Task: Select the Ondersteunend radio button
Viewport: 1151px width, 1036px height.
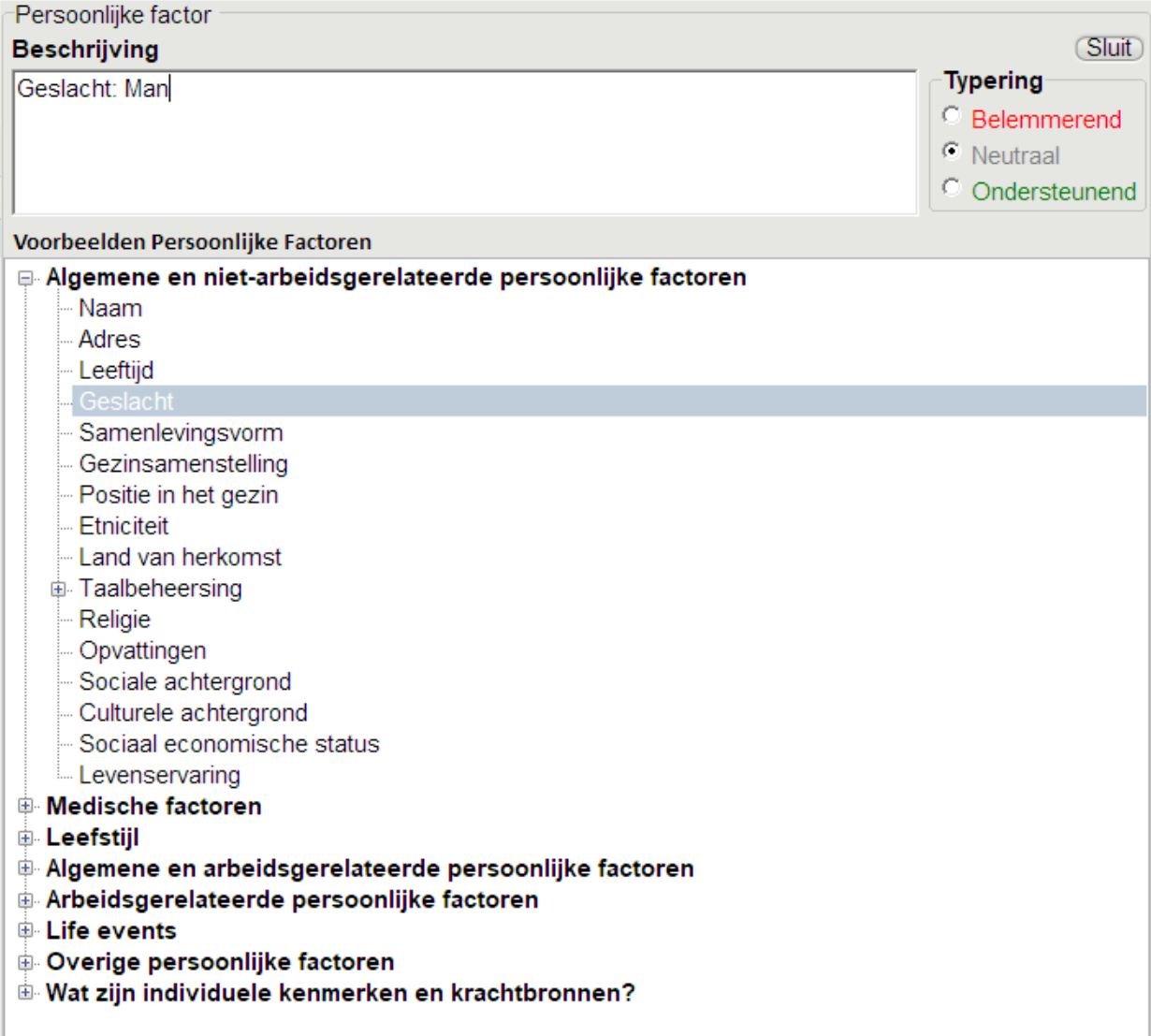Action: 952,188
